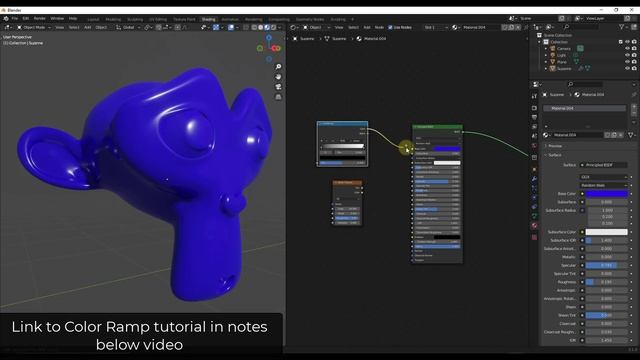
Task: Hide the Plane in the outliner with its eye icon
Action: [627, 62]
